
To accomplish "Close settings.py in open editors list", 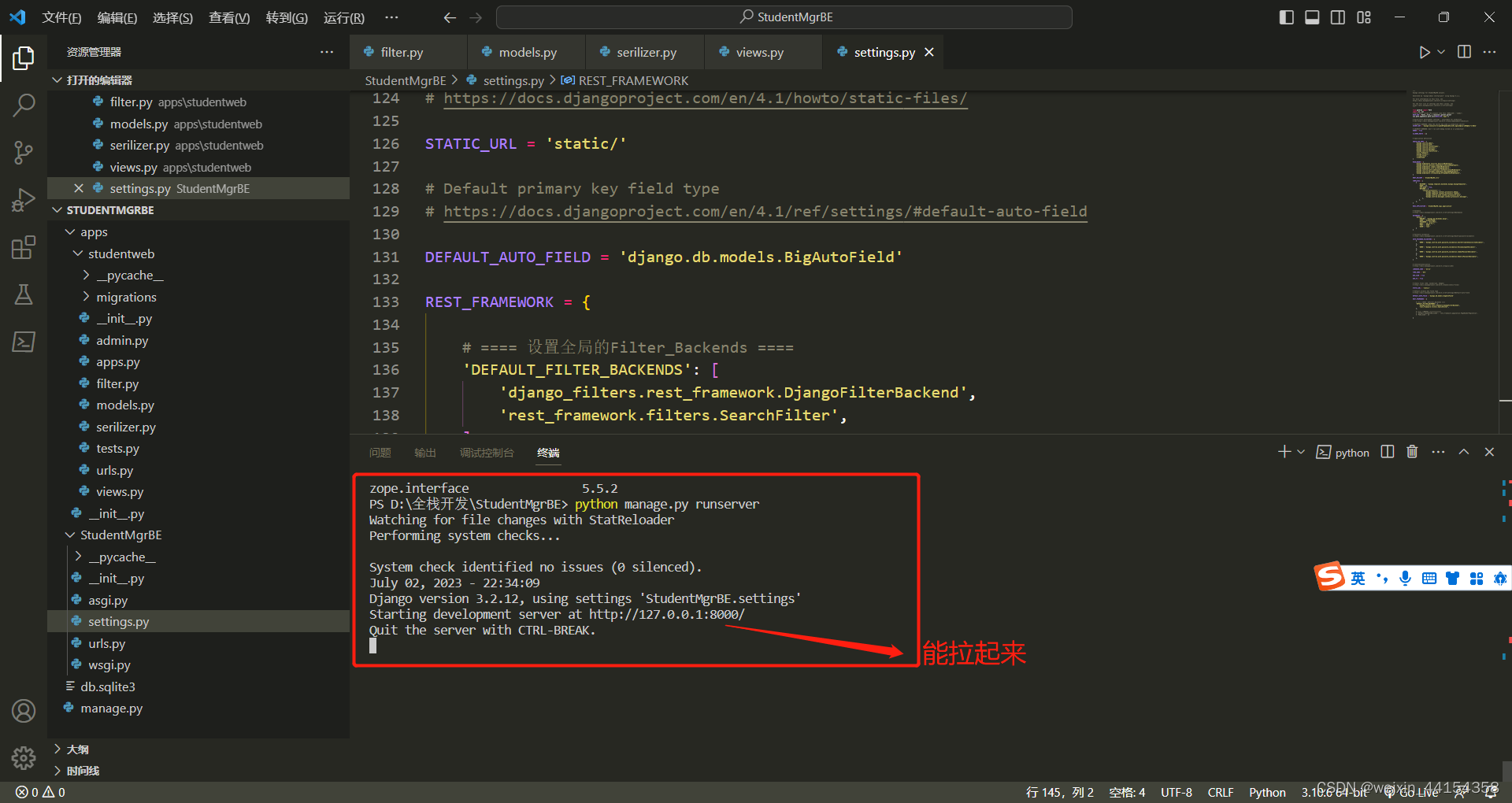I will 79,188.
